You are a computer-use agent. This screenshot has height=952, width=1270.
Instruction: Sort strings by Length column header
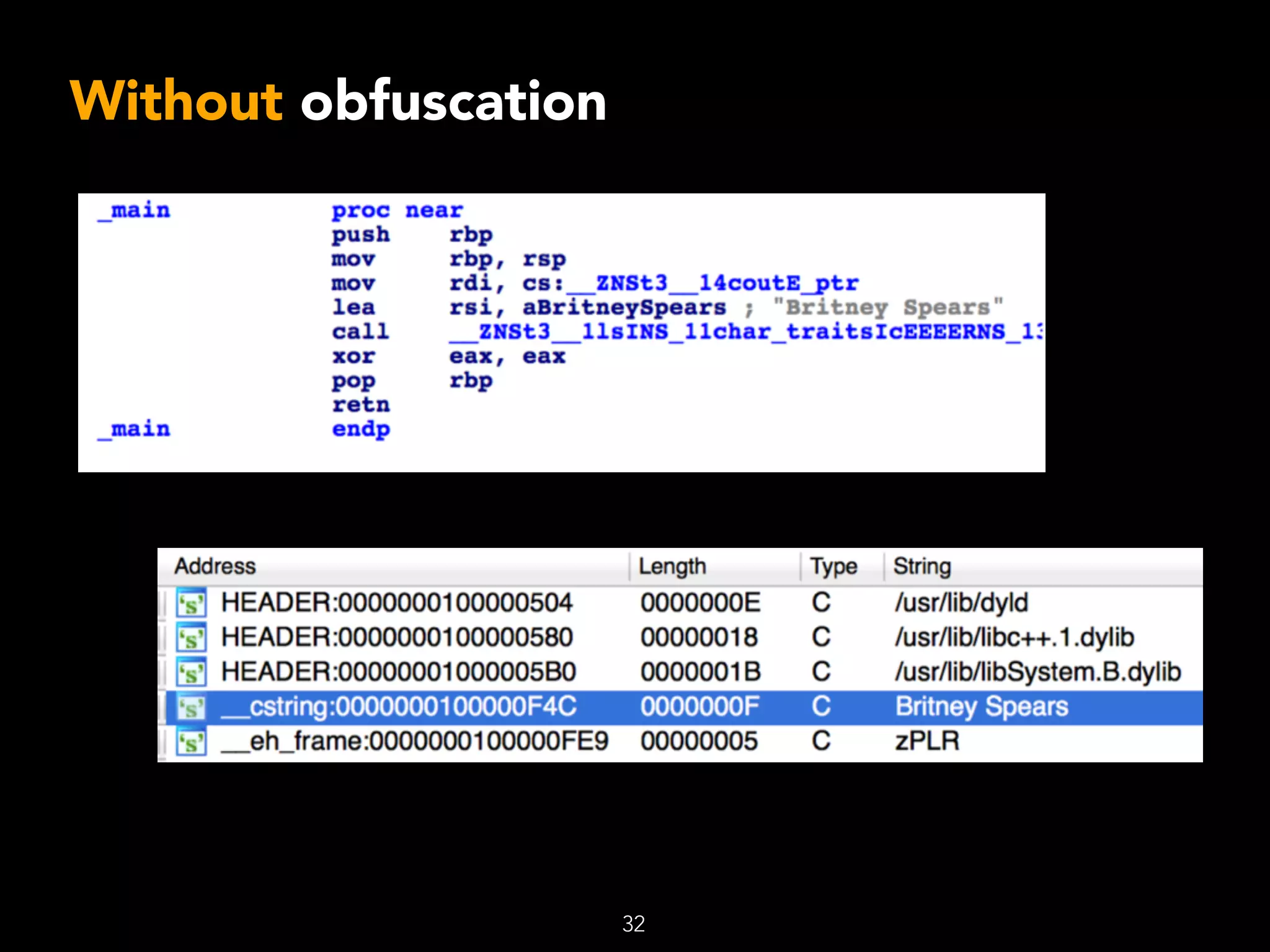(x=715, y=566)
